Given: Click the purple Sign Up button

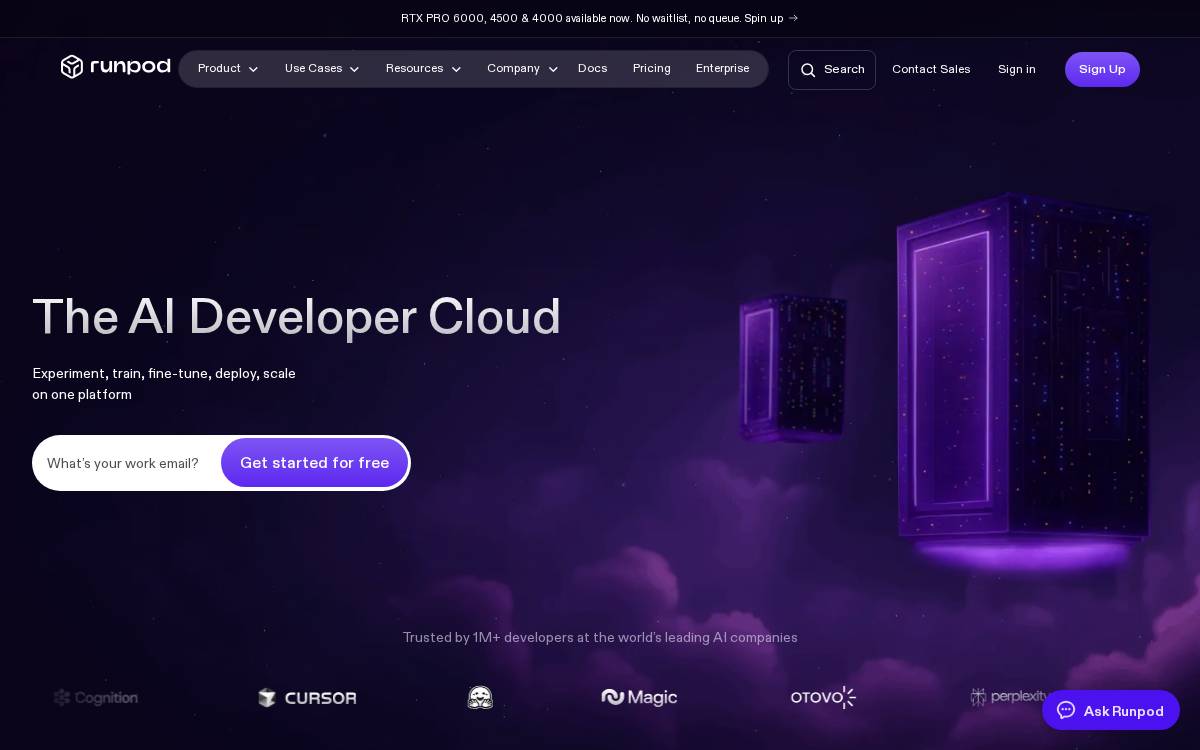Looking at the screenshot, I should click(x=1102, y=69).
